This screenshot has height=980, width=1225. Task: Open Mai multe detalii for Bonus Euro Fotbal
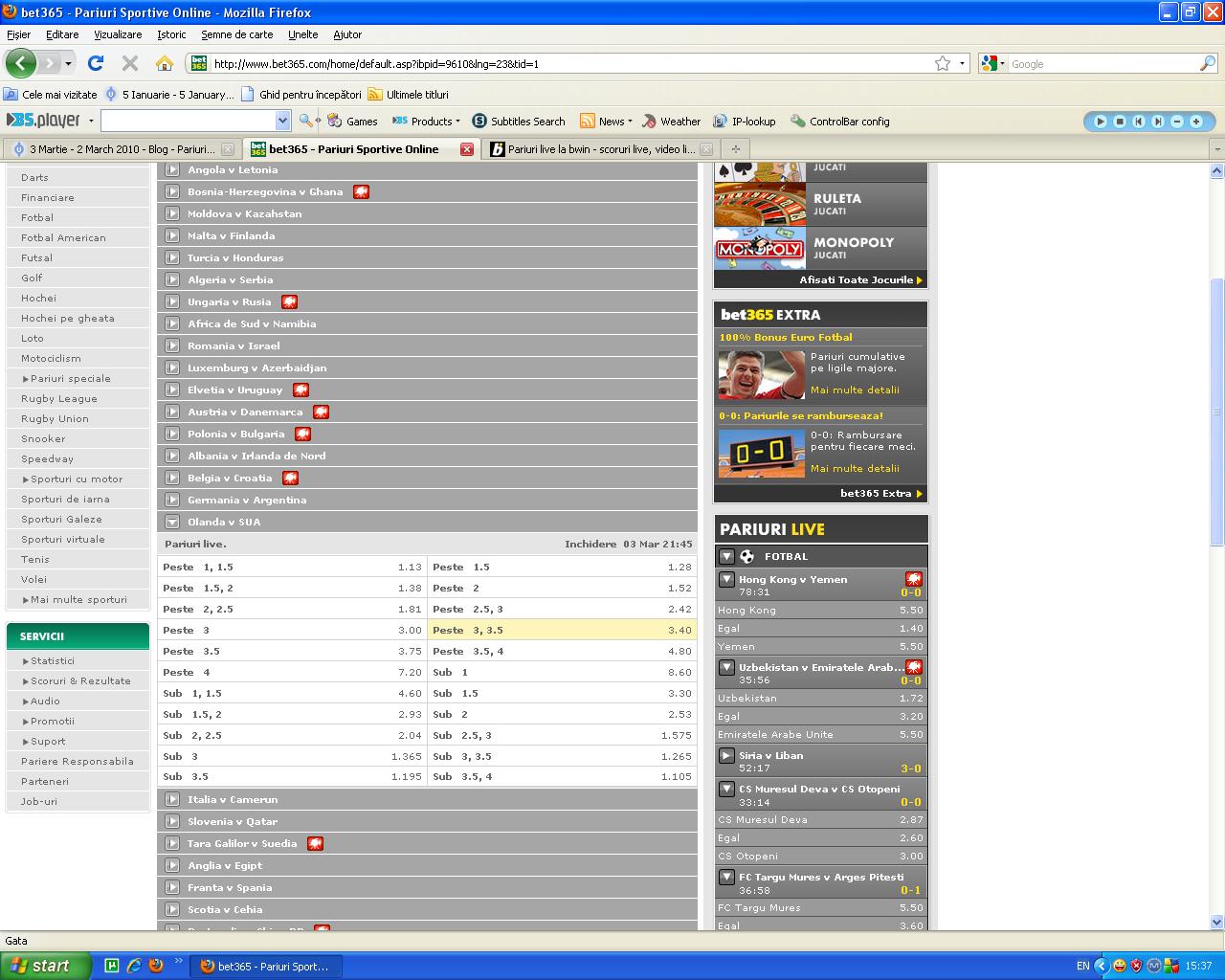[x=855, y=390]
